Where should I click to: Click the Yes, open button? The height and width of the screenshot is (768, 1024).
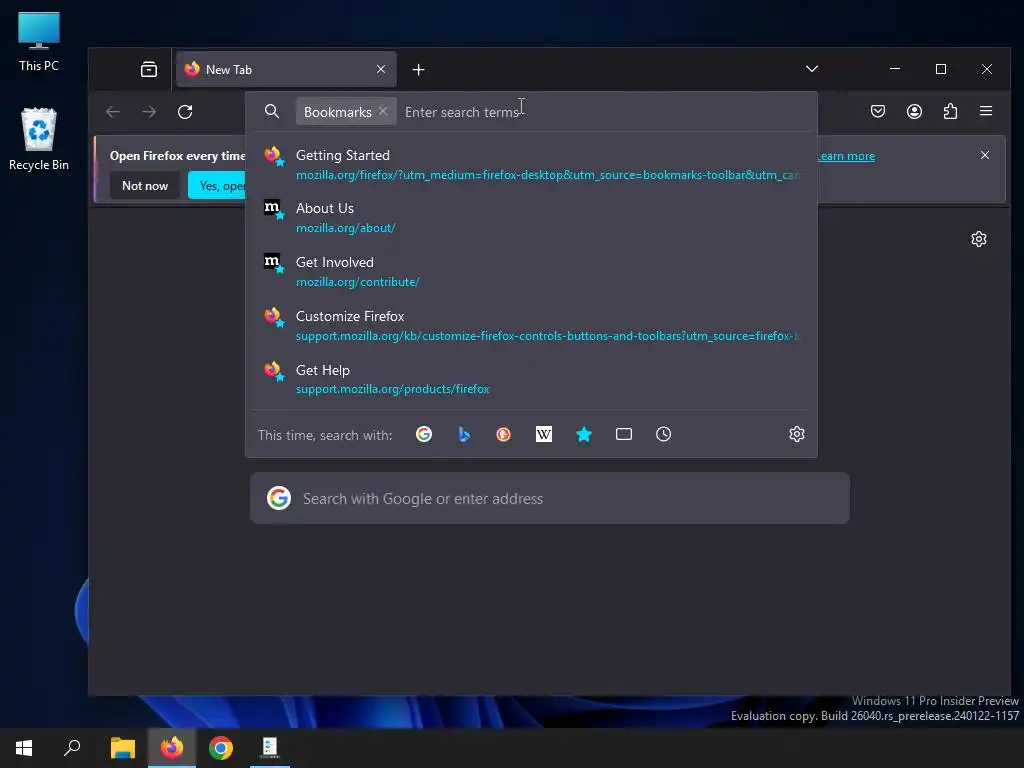[217, 185]
